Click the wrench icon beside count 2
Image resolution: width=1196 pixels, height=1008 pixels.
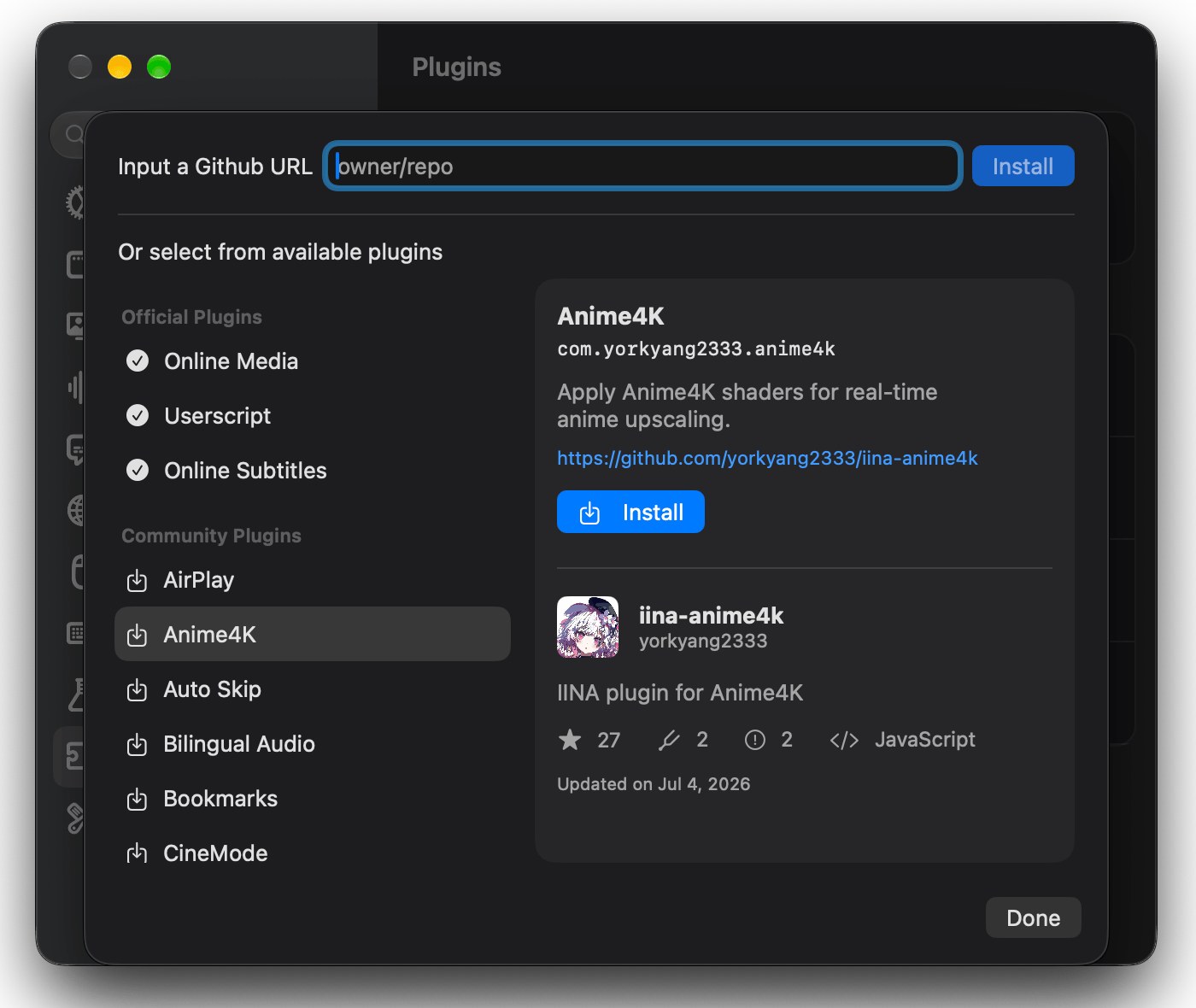point(669,740)
